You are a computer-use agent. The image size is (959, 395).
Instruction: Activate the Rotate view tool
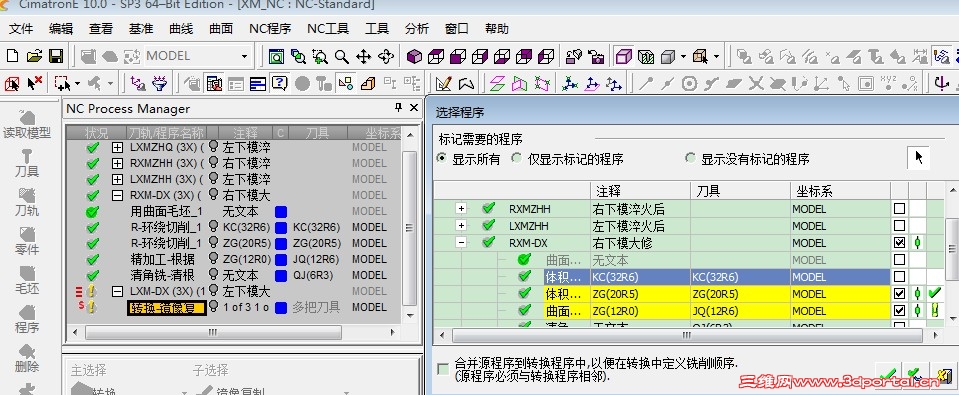point(385,57)
